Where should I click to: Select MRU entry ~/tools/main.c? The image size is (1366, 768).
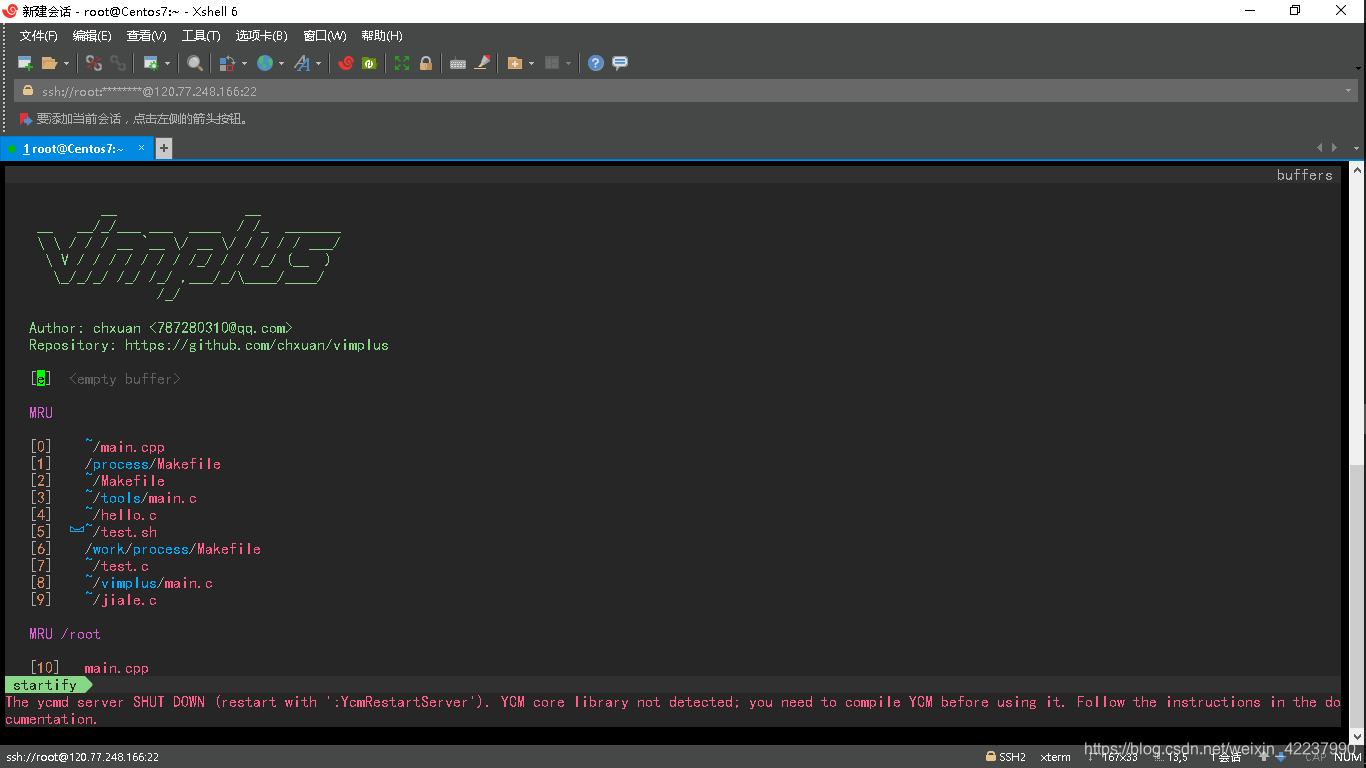pos(141,498)
